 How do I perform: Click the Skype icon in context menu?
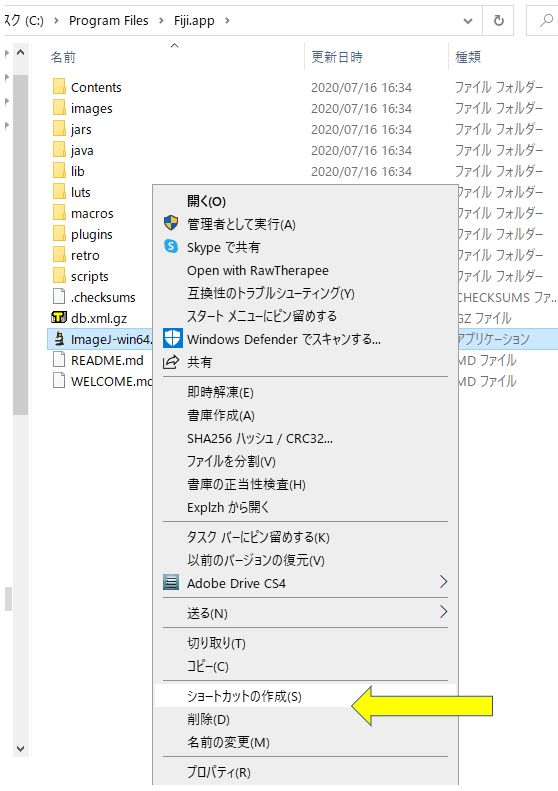171,246
